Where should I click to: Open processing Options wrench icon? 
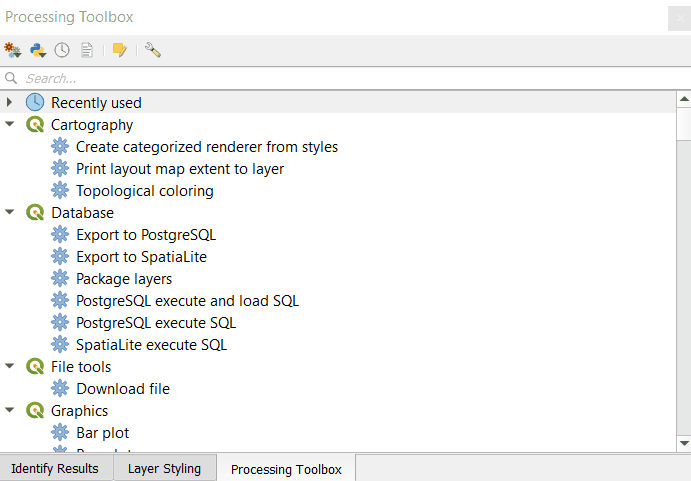coord(153,50)
